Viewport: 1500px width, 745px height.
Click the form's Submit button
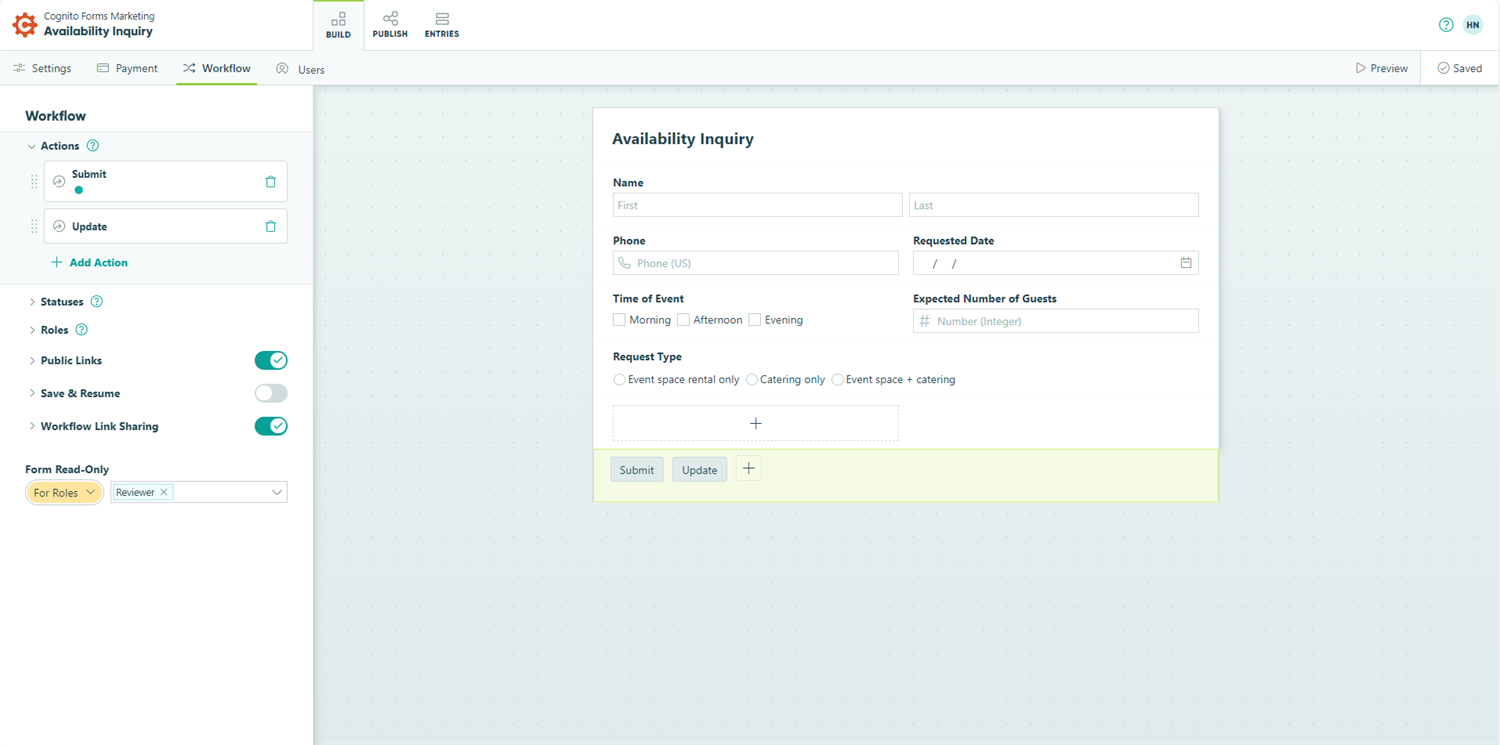636,470
